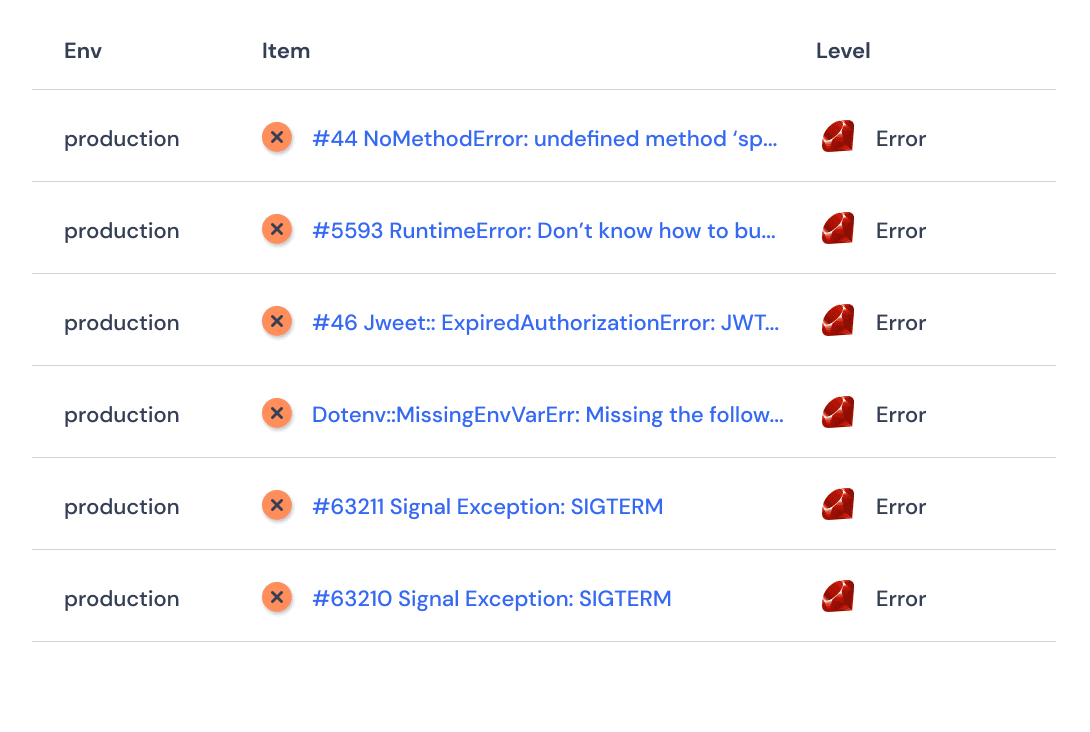Click the orange X icon beside Dotenv::MissingEnvVarErr
Viewport: 1090px width, 732px height.
click(x=277, y=414)
